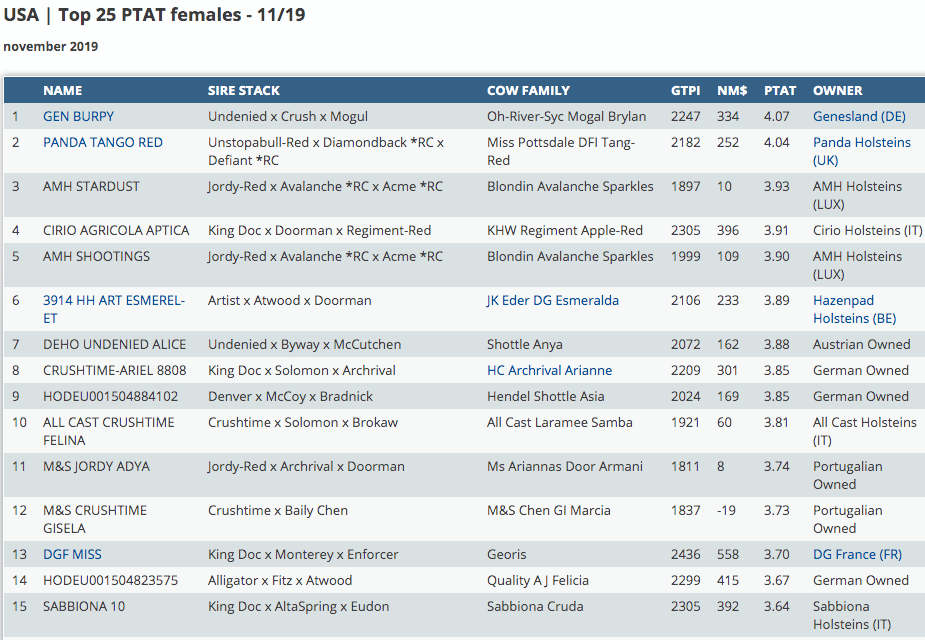Click the NAME column header
Screen dimensions: 925x640
[x=62, y=90]
